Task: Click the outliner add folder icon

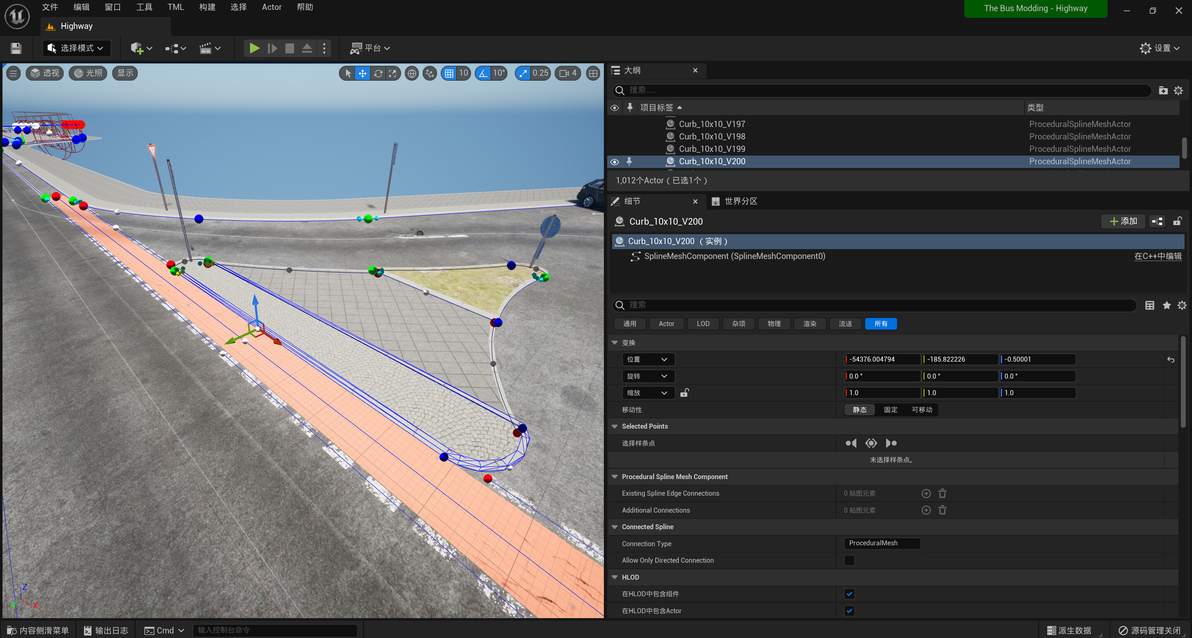Action: point(1164,90)
